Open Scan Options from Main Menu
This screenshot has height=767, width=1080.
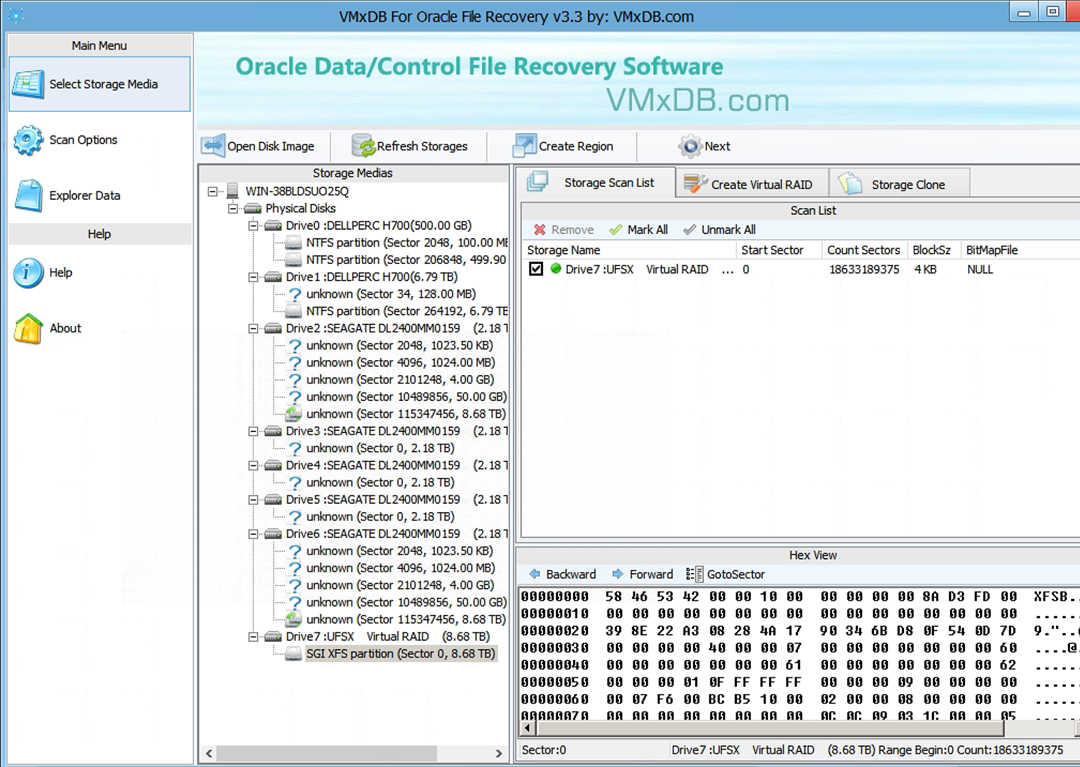(99, 140)
